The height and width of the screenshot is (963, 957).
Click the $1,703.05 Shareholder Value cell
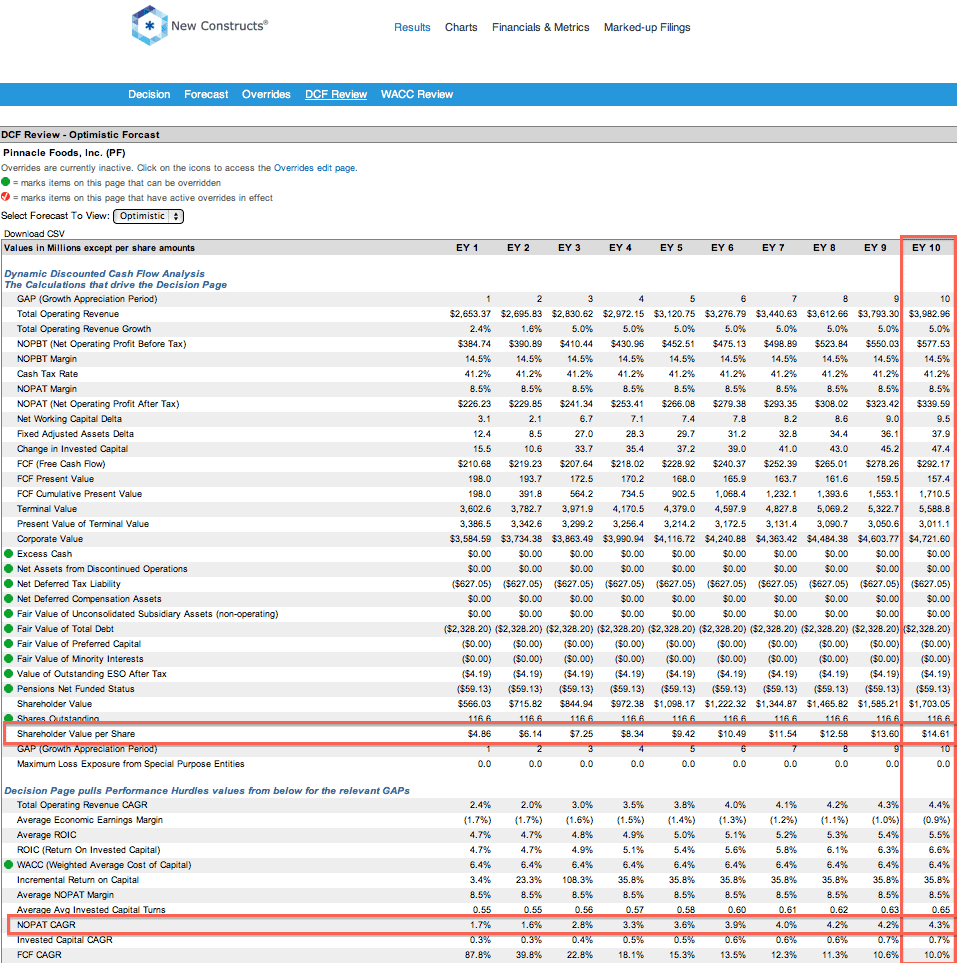(x=929, y=704)
